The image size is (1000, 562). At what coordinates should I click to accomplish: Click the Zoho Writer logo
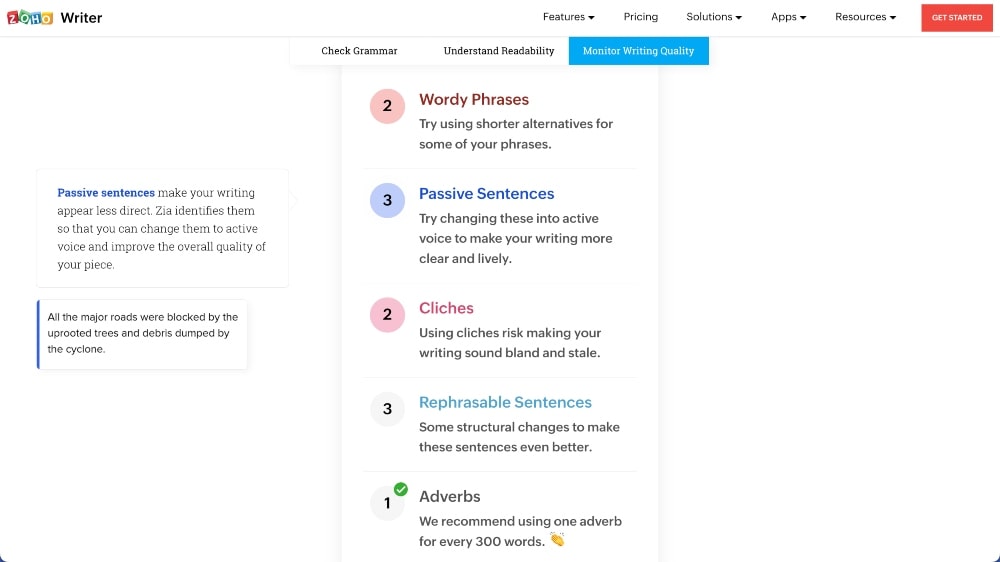55,17
